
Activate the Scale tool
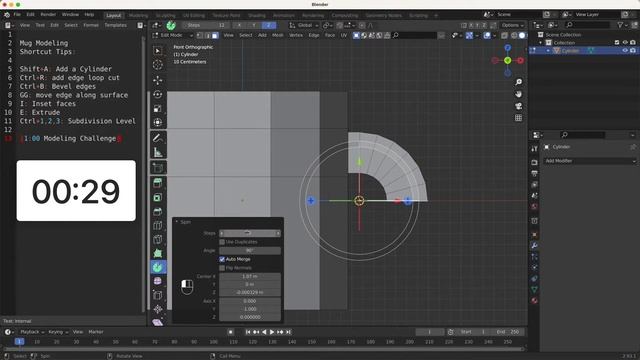tap(158, 109)
